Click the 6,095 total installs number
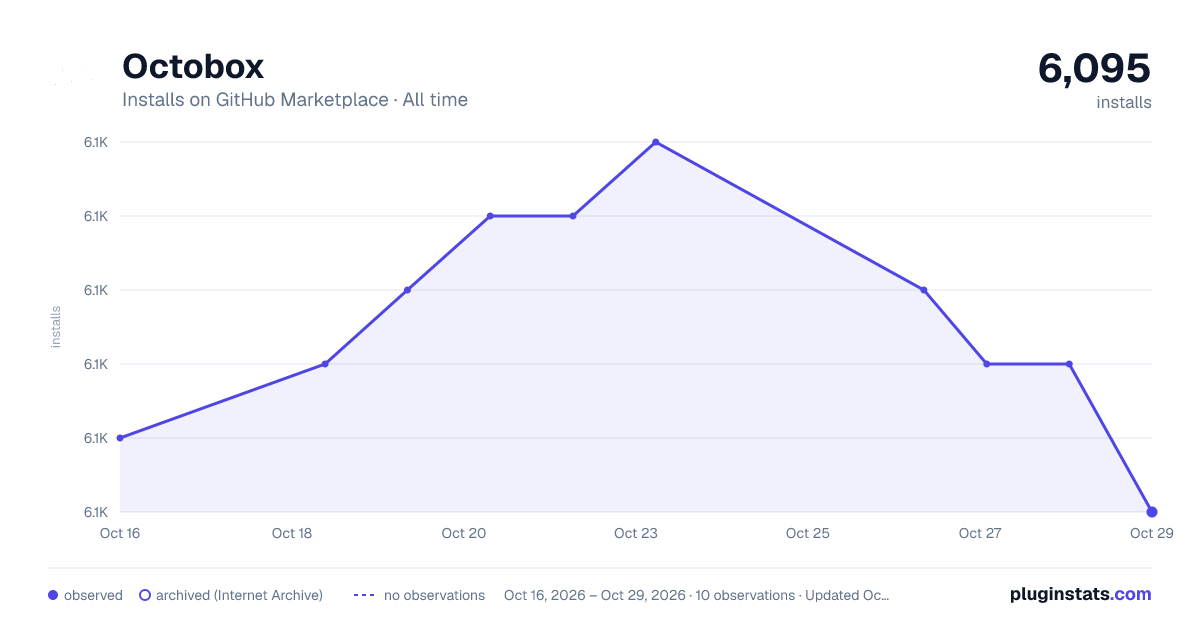The width and height of the screenshot is (1200, 630). pyautogui.click(x=1094, y=68)
